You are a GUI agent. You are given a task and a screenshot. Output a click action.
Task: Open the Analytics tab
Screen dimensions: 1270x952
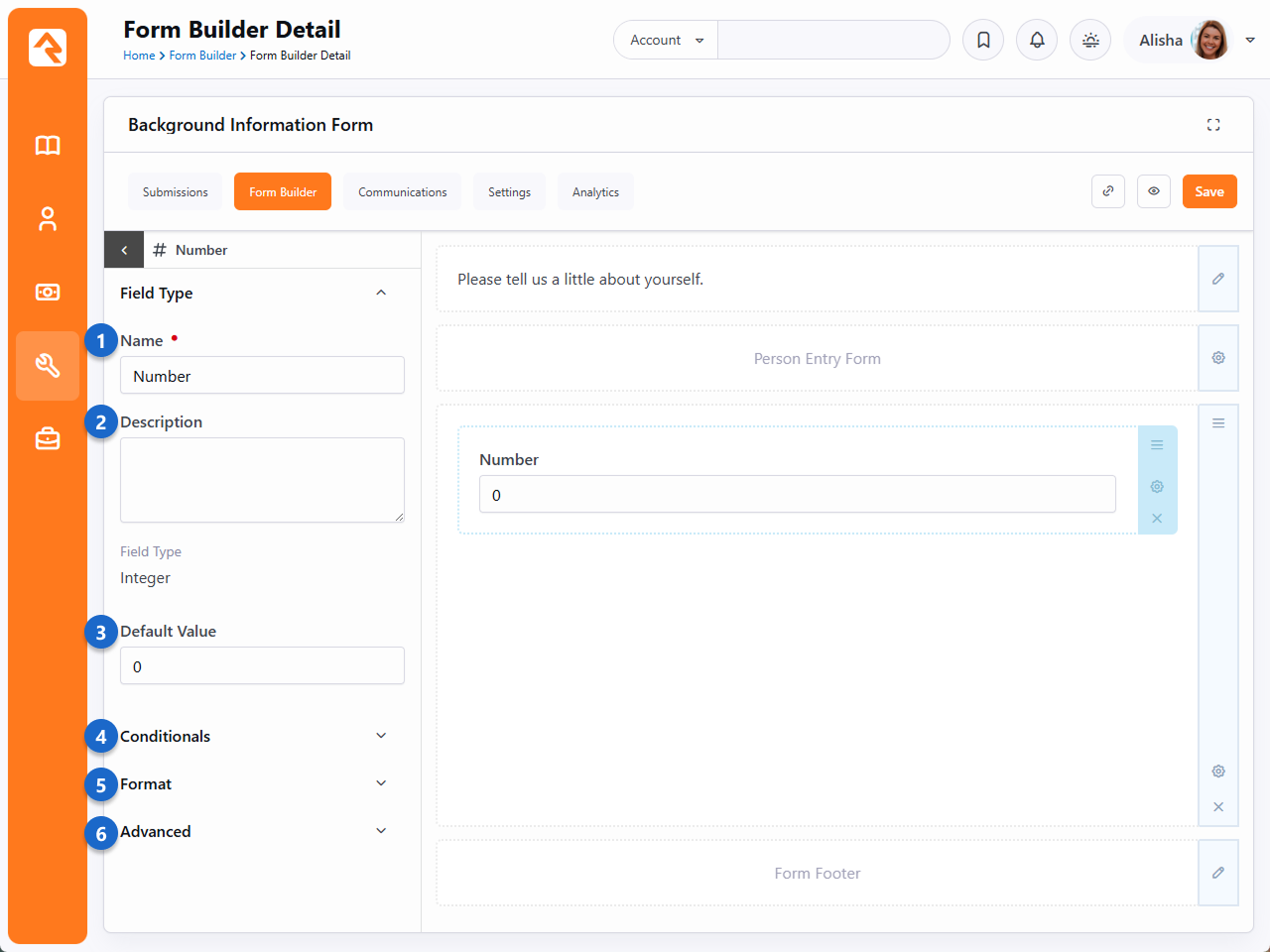coord(595,192)
